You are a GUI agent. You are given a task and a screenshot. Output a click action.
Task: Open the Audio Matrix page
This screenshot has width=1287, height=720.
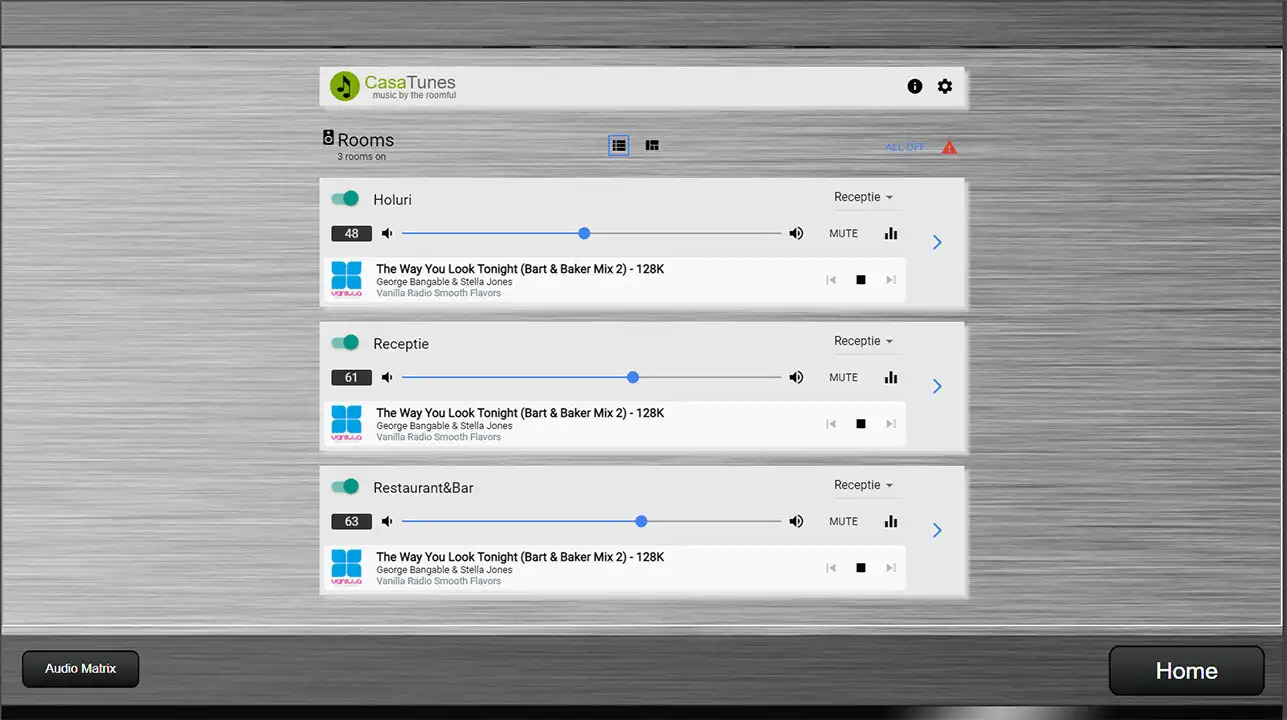[81, 669]
